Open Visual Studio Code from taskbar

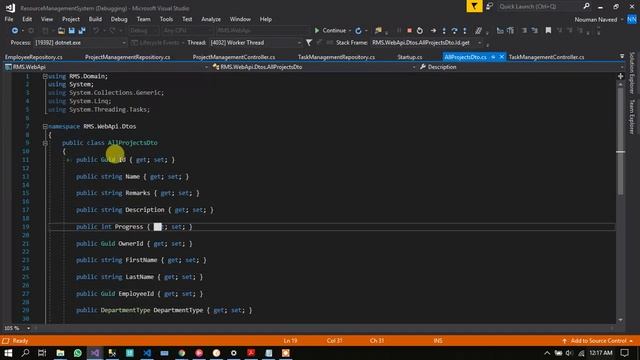[147, 353]
